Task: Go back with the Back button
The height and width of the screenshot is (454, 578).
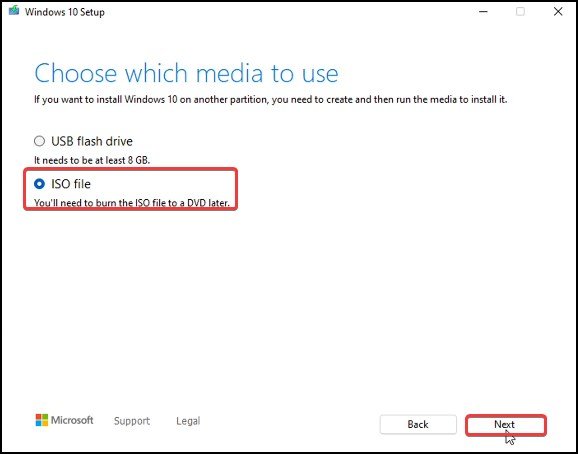Action: click(x=418, y=425)
